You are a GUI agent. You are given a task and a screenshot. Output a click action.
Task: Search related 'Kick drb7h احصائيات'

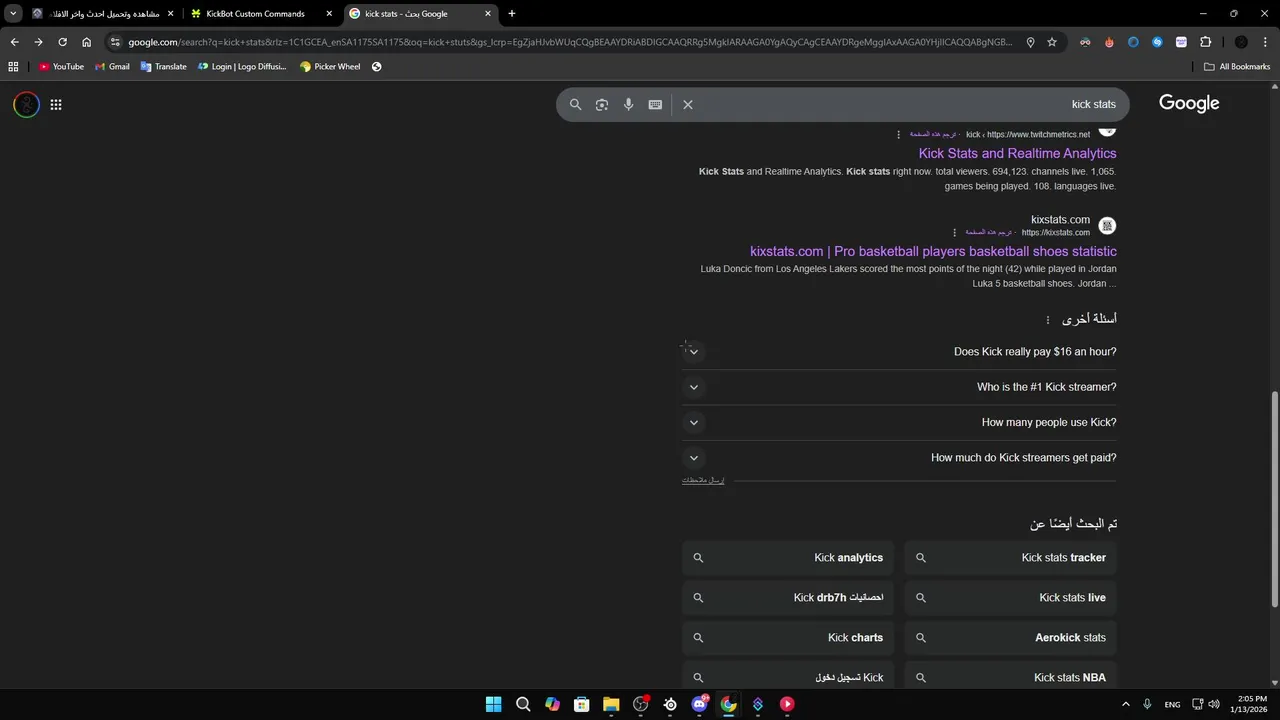click(788, 598)
